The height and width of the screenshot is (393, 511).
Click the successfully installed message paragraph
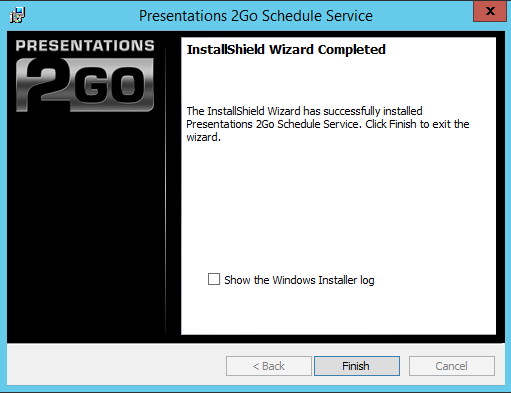(x=328, y=124)
